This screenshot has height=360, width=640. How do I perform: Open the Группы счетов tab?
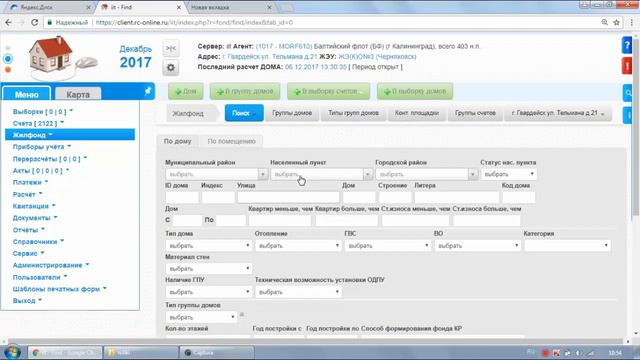(x=475, y=113)
